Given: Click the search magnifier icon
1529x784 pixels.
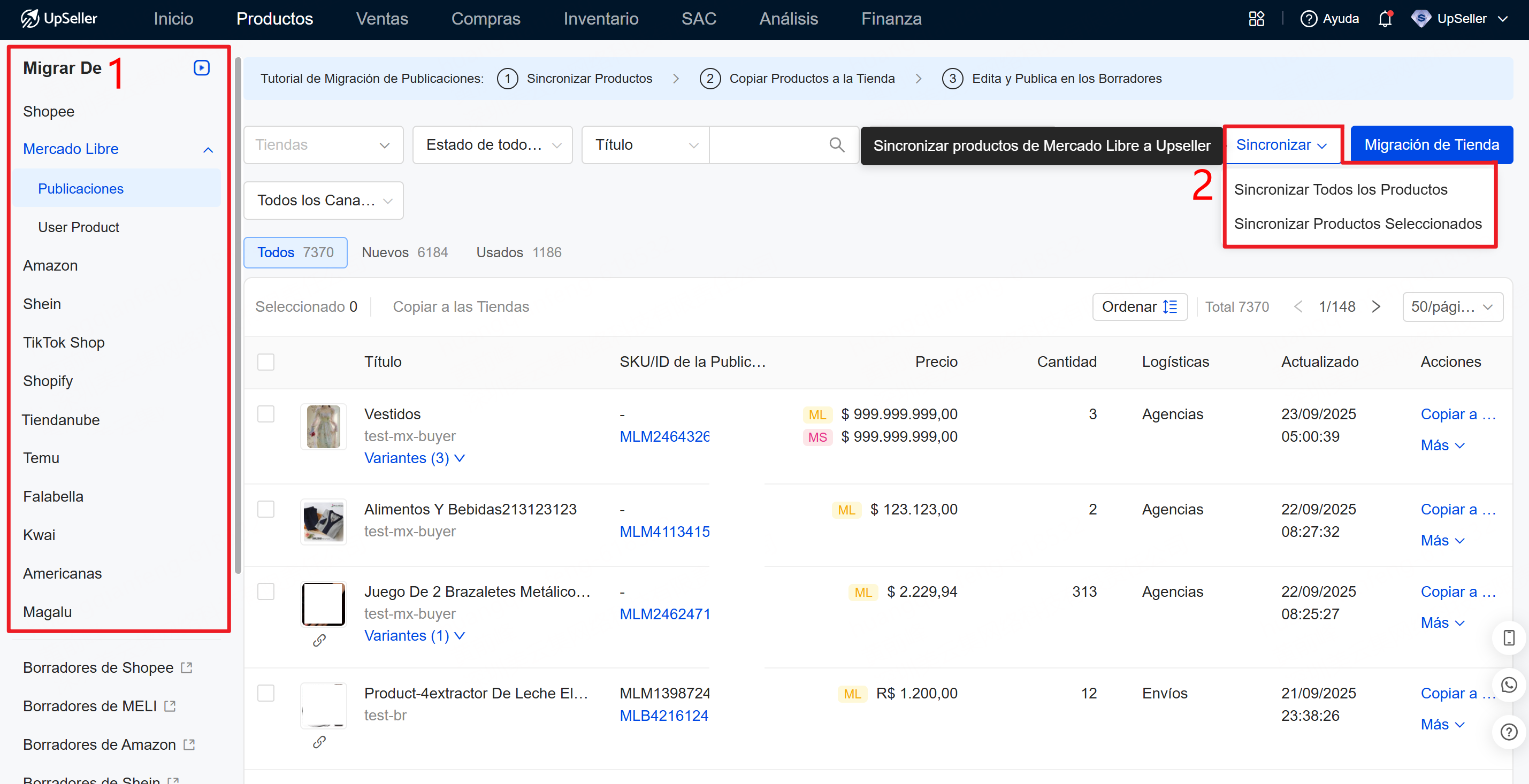Looking at the screenshot, I should (836, 145).
